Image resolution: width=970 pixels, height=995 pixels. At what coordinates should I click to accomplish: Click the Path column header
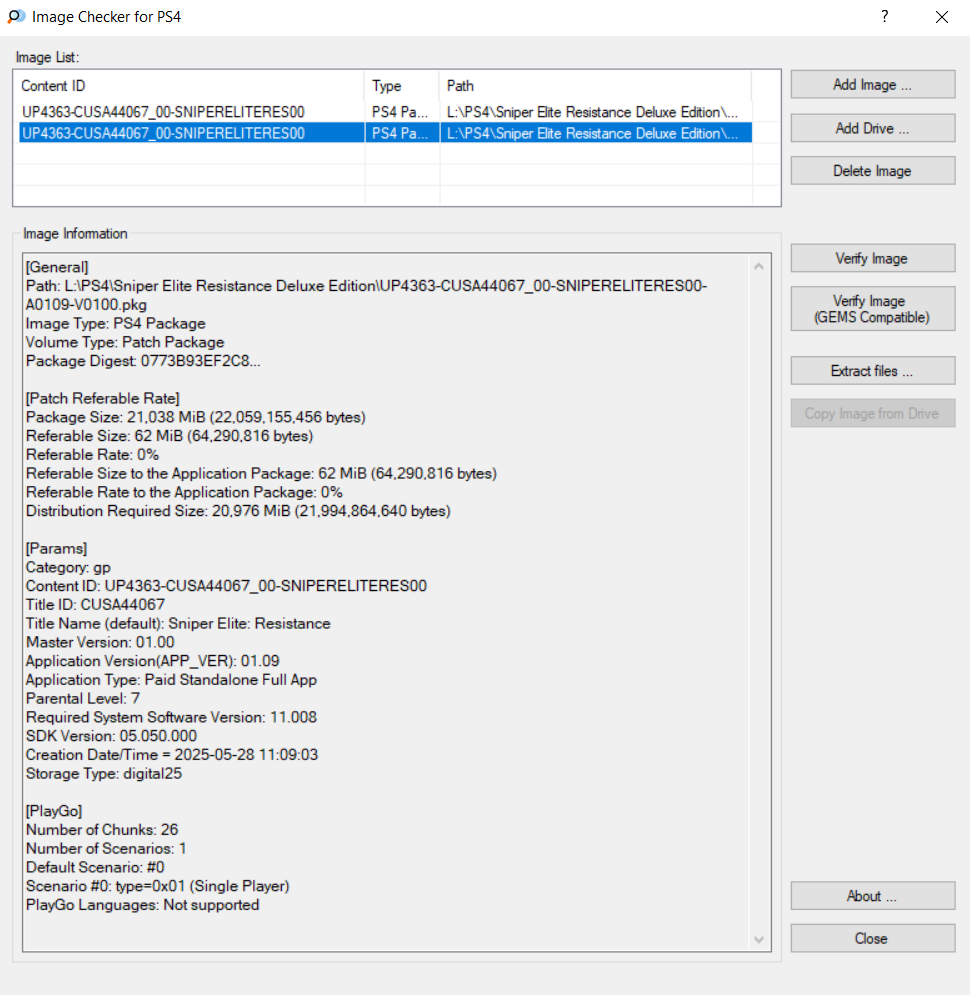pos(594,86)
